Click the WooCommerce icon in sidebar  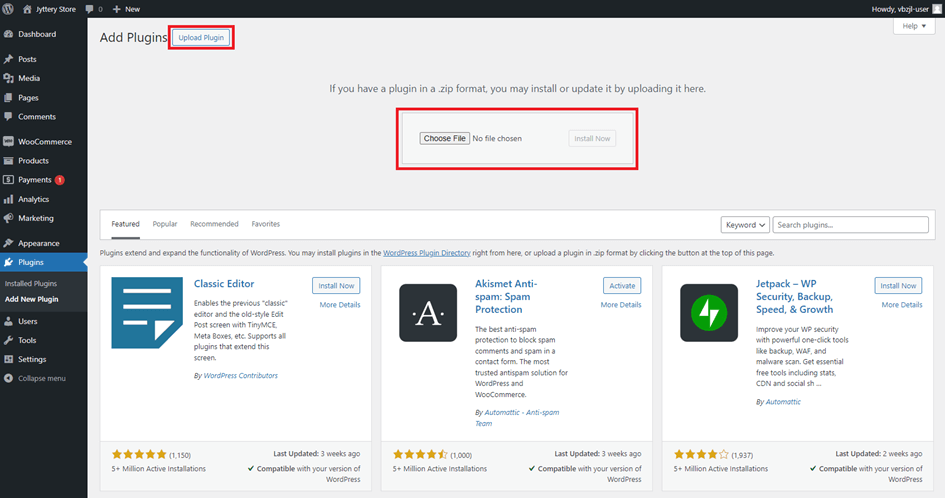[8, 142]
